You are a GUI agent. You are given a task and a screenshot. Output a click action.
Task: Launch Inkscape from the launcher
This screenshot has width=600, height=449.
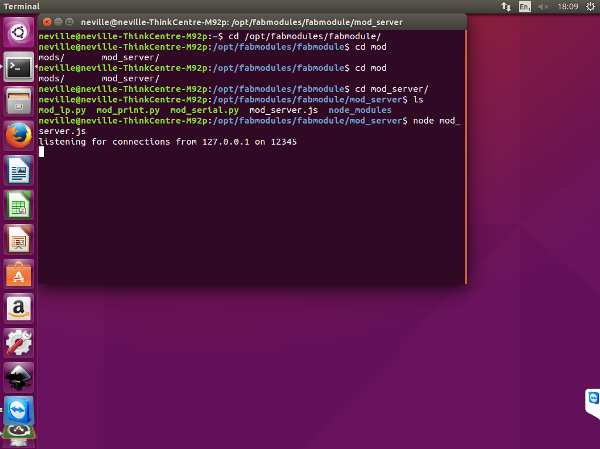18,377
